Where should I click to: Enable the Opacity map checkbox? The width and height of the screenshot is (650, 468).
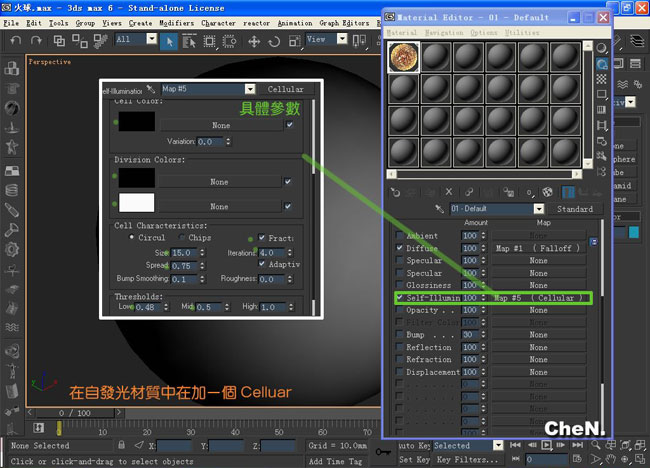click(399, 310)
